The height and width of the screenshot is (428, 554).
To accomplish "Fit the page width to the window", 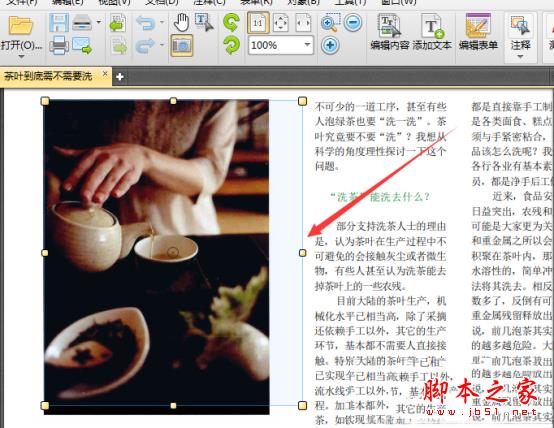I will [x=303, y=23].
